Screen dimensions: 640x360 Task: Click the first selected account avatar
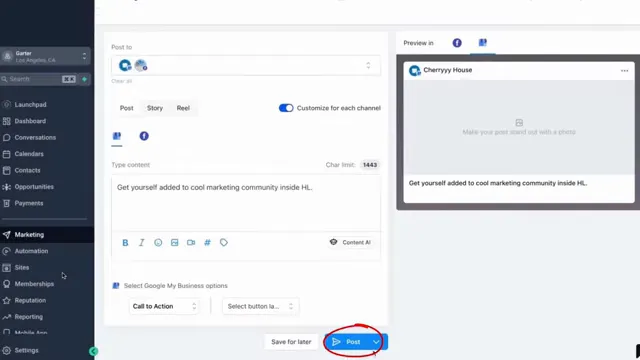click(x=125, y=65)
